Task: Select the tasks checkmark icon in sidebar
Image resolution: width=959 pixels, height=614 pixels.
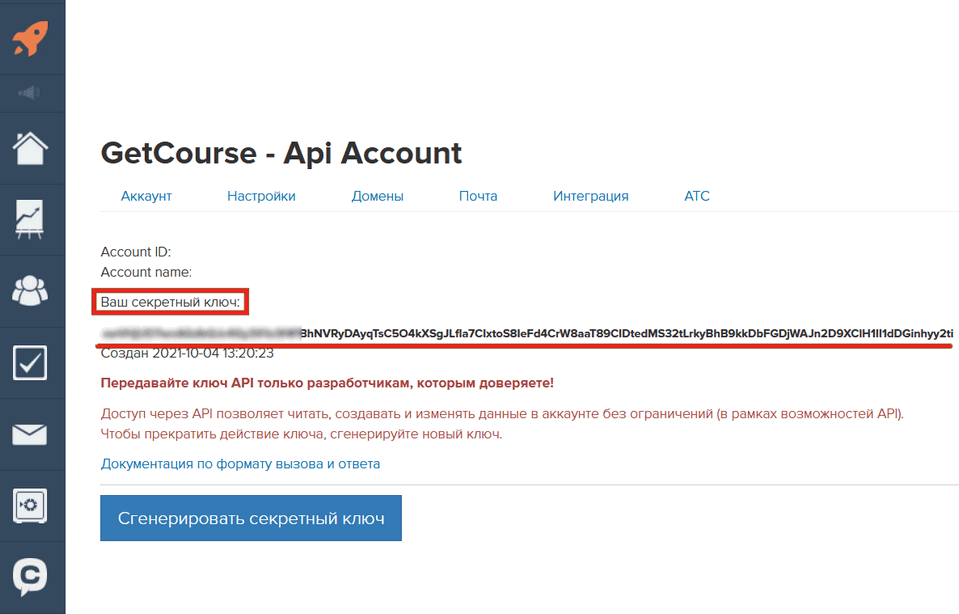Action: coord(32,362)
